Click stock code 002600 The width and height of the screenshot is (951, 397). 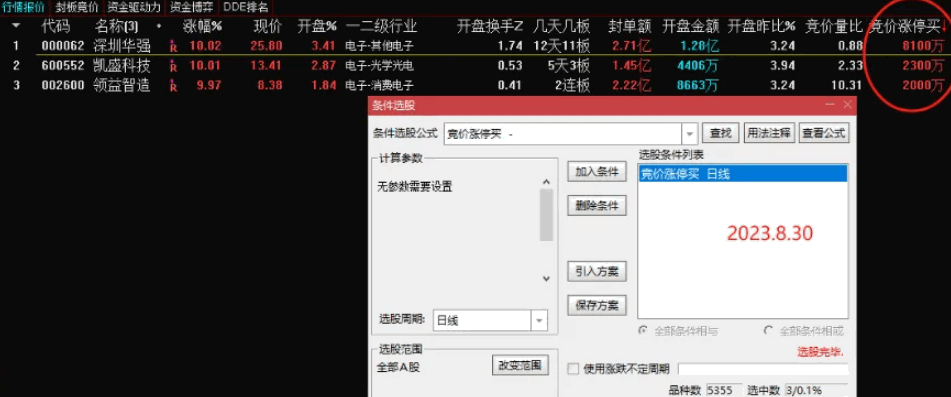63,85
